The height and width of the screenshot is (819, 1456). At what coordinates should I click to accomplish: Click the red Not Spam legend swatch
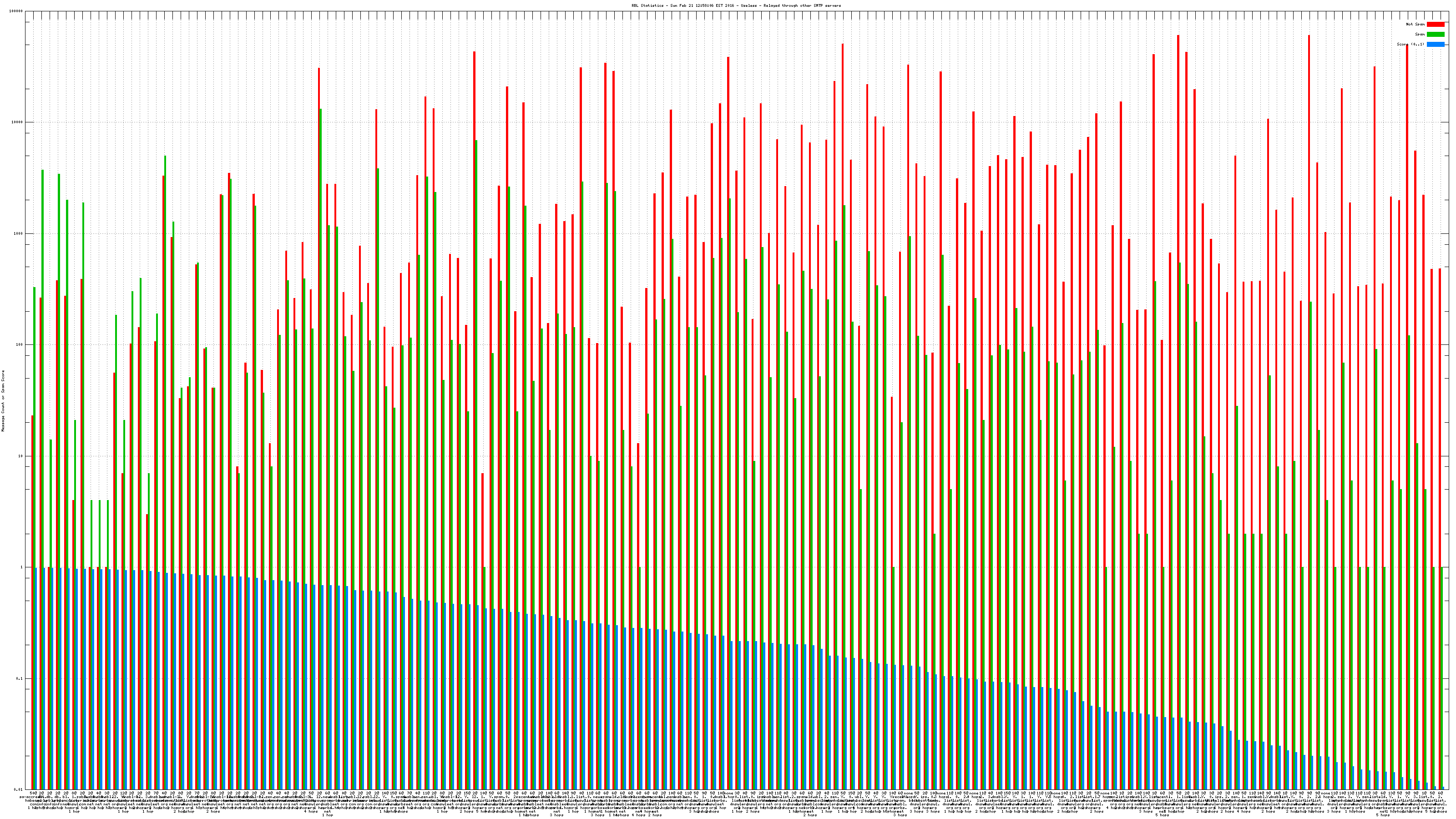(x=1435, y=24)
